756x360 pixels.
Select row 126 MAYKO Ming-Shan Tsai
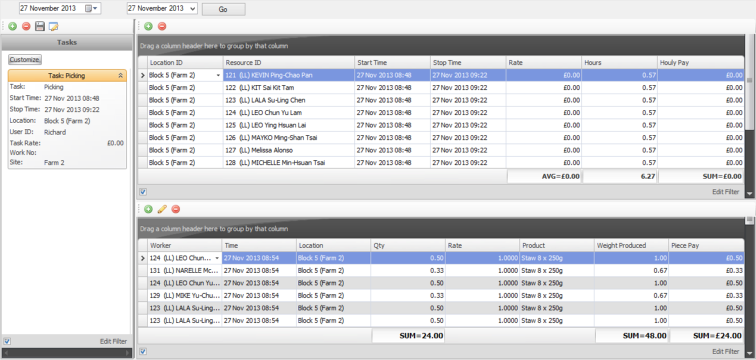441,138
